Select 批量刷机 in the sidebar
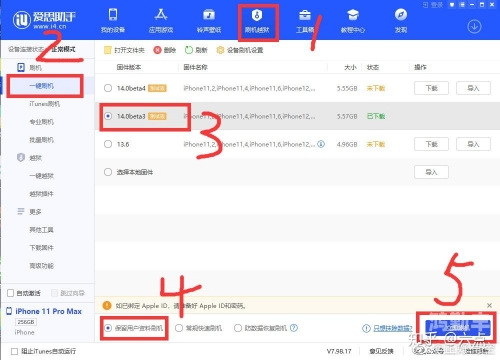 [42, 140]
